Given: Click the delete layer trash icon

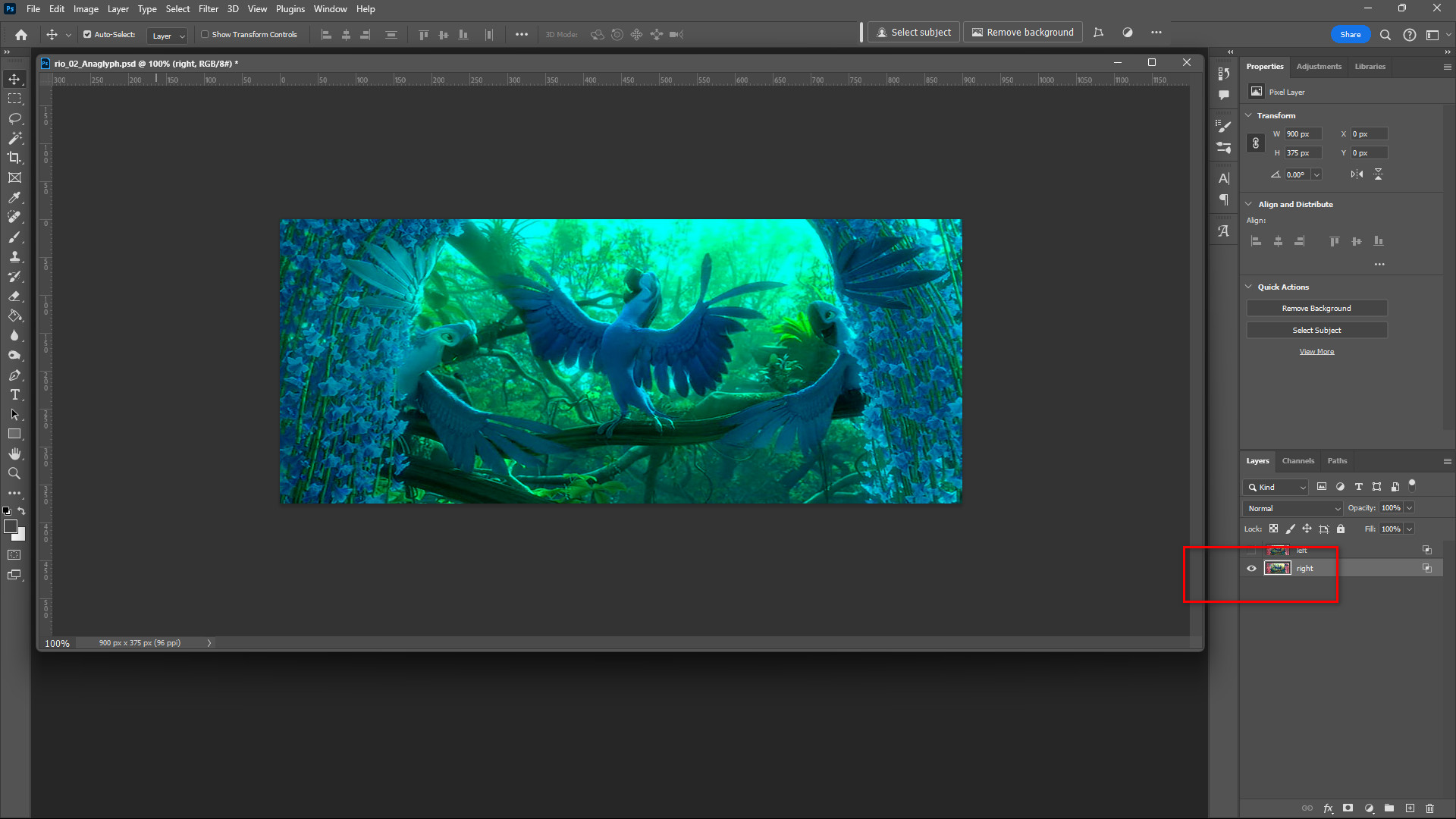Looking at the screenshot, I should click(x=1429, y=808).
